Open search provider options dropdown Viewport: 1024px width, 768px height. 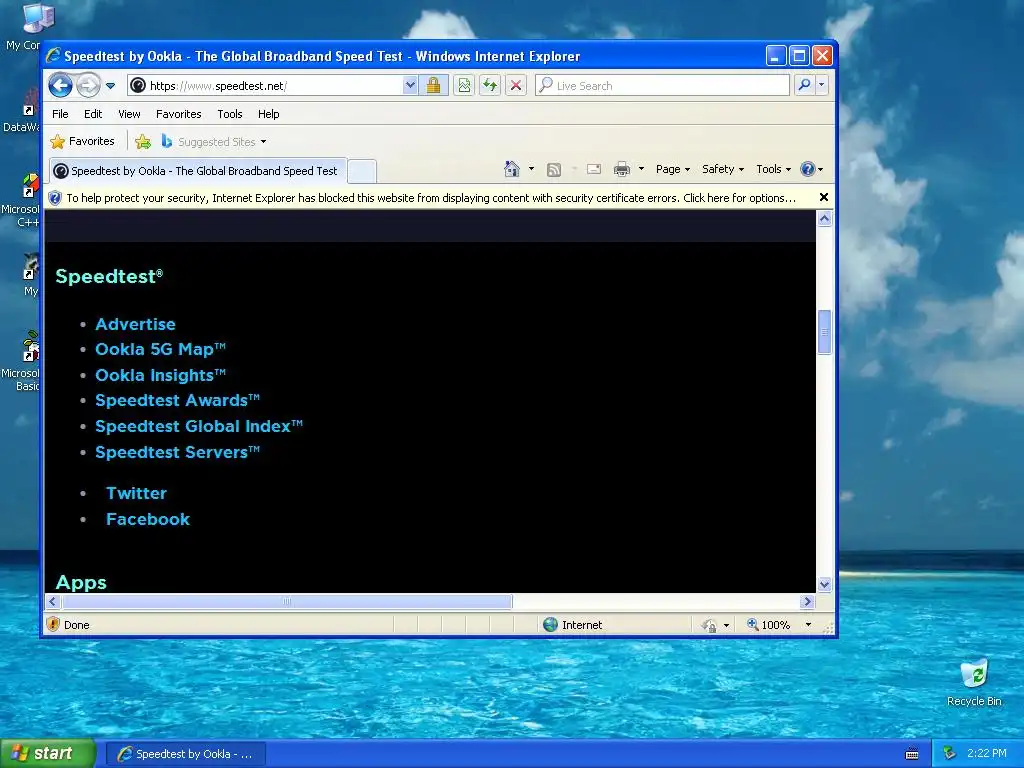(x=822, y=86)
